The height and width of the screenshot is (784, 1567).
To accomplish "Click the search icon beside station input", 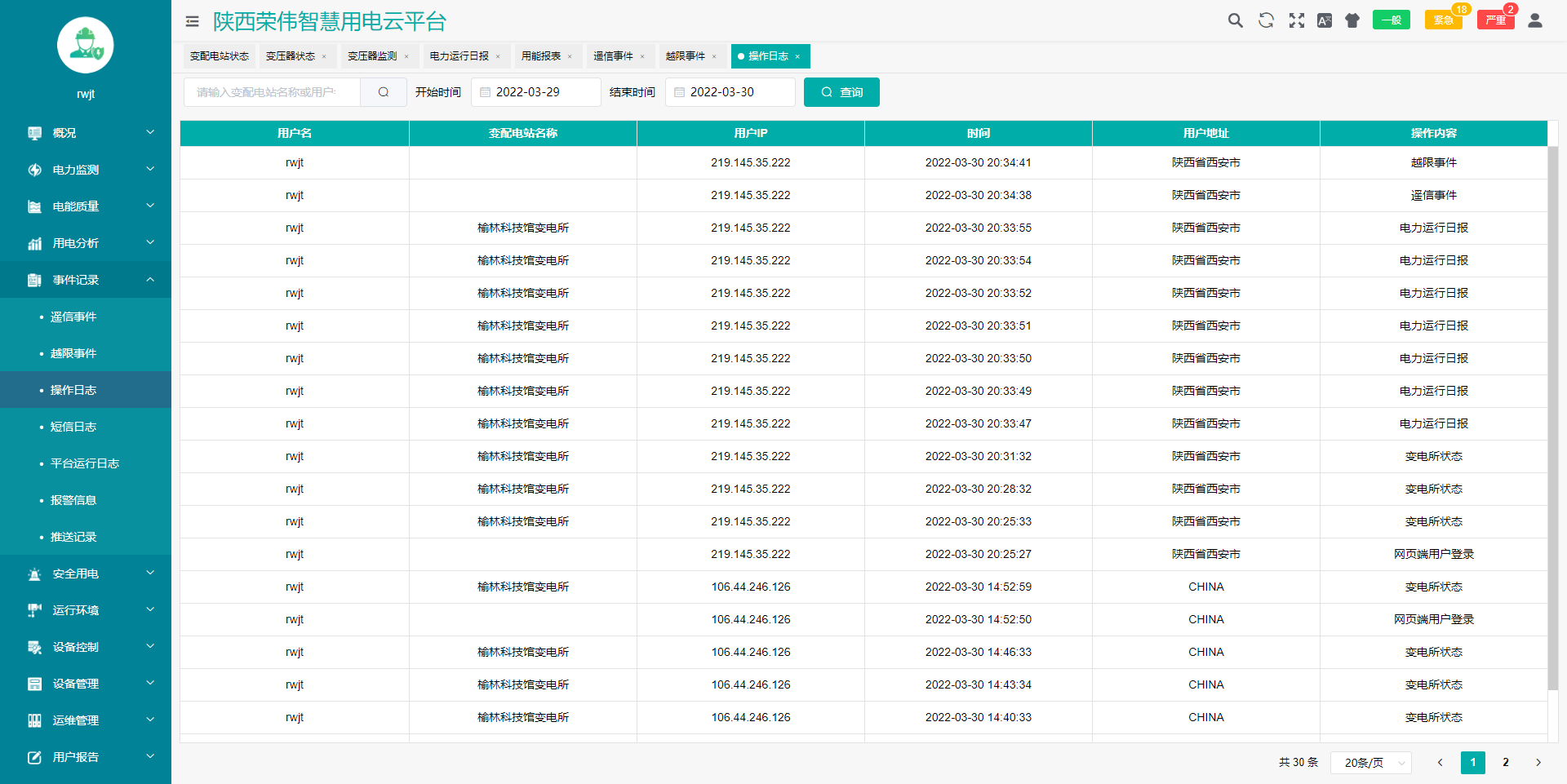I will tap(384, 92).
